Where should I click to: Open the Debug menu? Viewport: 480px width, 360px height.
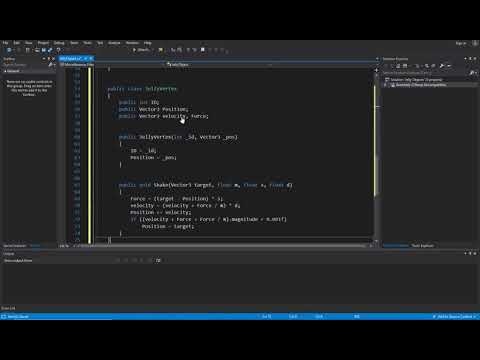(x=59, y=43)
